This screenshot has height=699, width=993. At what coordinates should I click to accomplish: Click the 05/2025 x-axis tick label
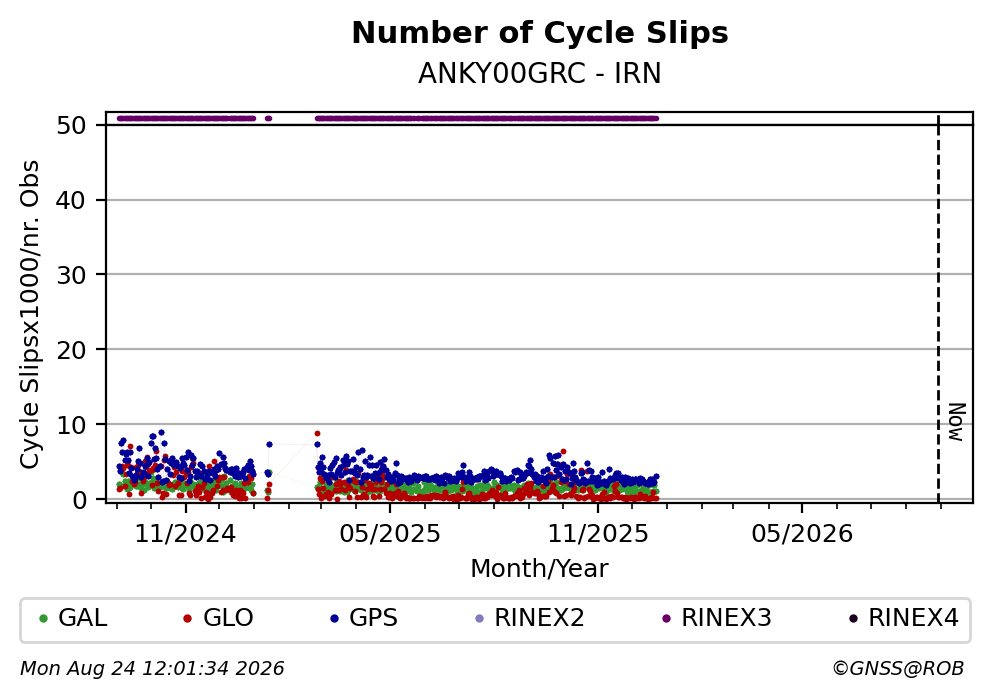390,534
